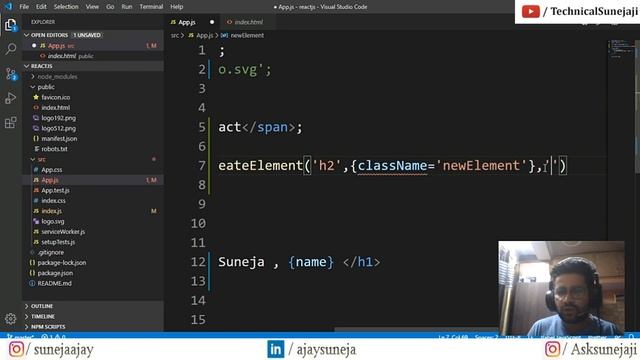
Task: Open the Terminal menu
Action: [x=151, y=7]
